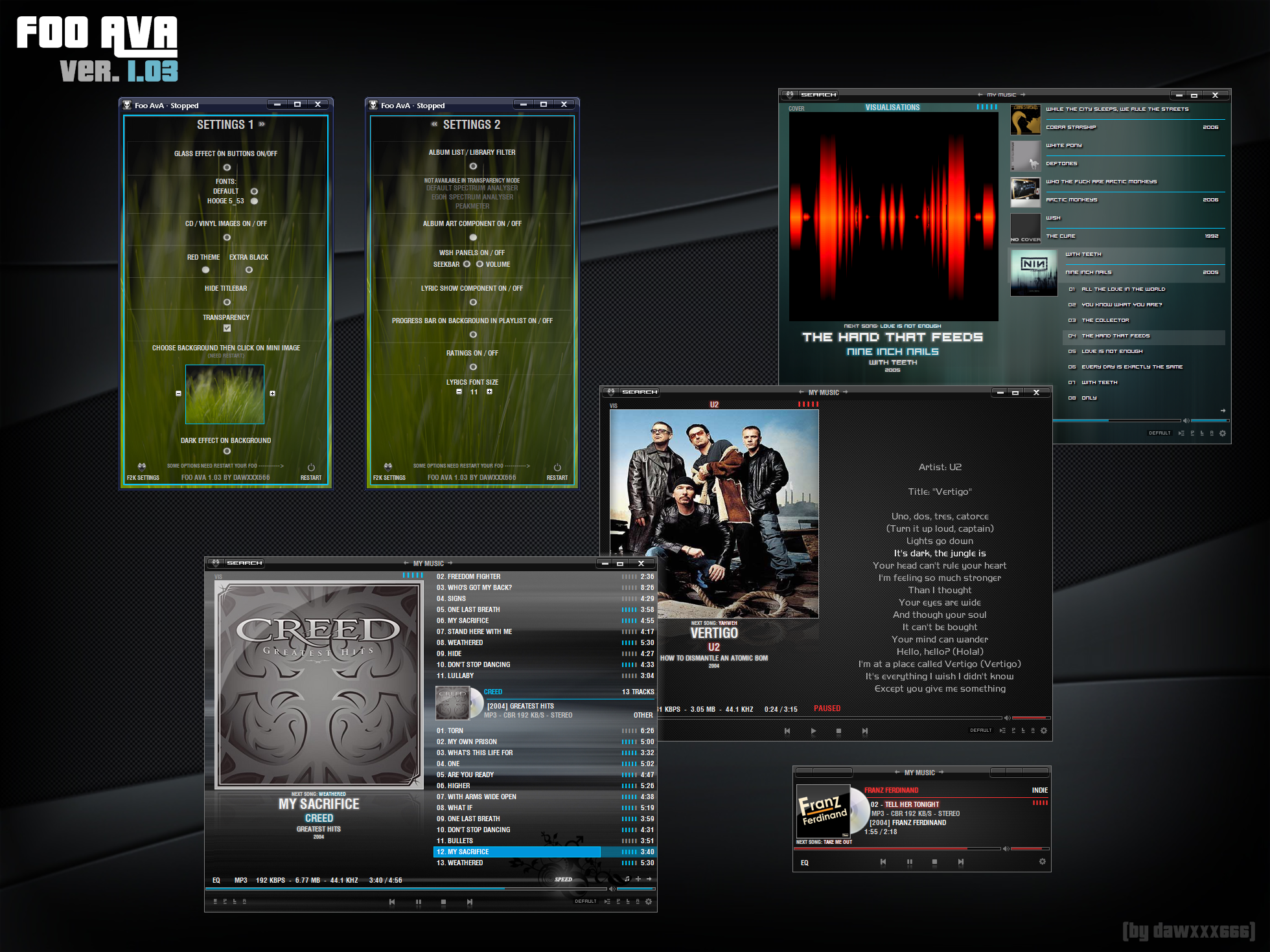Image resolution: width=1270 pixels, height=952 pixels.
Task: Go to next page from Settings 1
Action: click(262, 124)
